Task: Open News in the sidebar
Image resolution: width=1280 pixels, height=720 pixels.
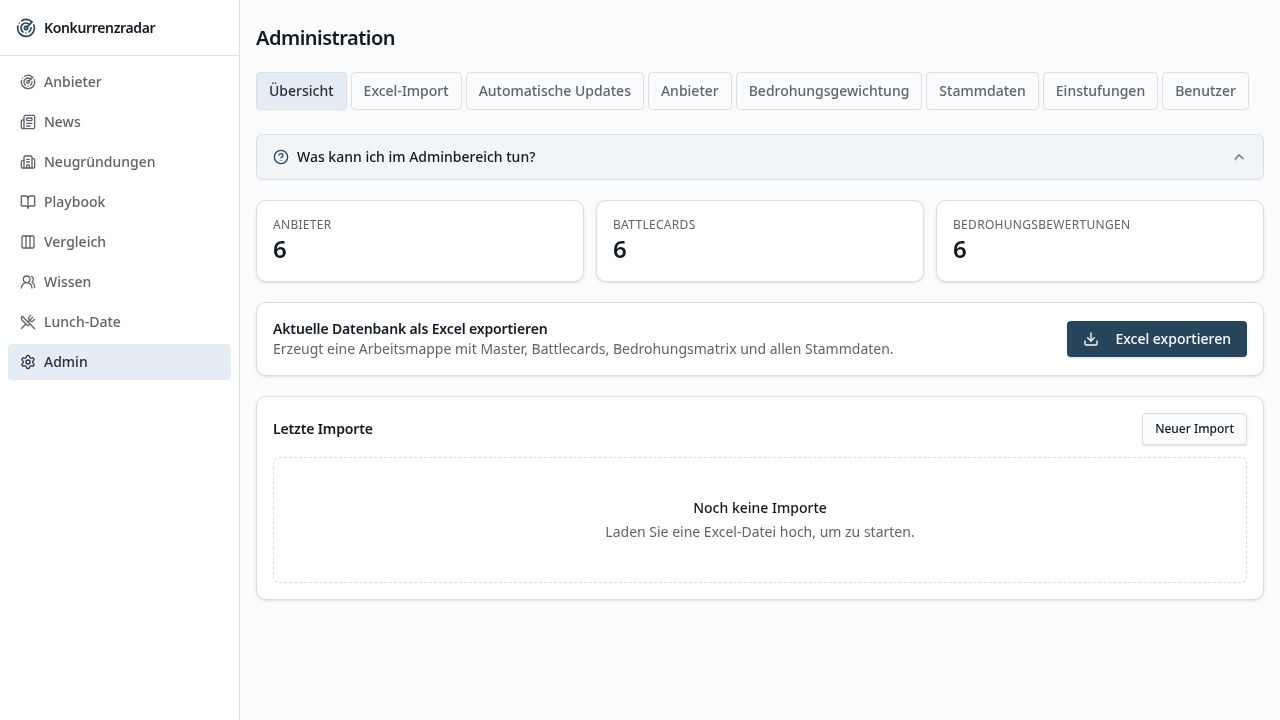Action: point(119,122)
